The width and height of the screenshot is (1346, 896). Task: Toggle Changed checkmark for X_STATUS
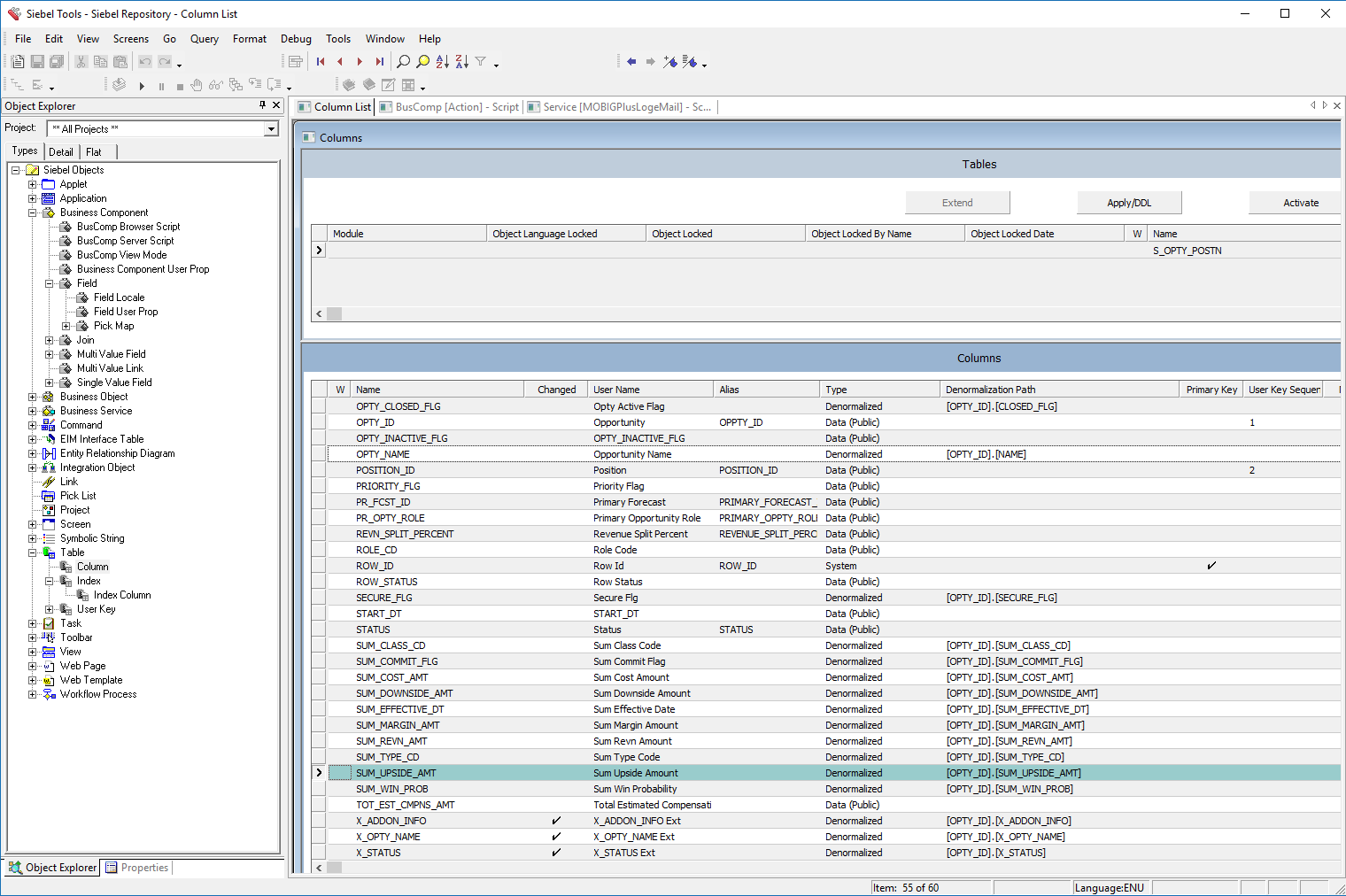pos(556,853)
